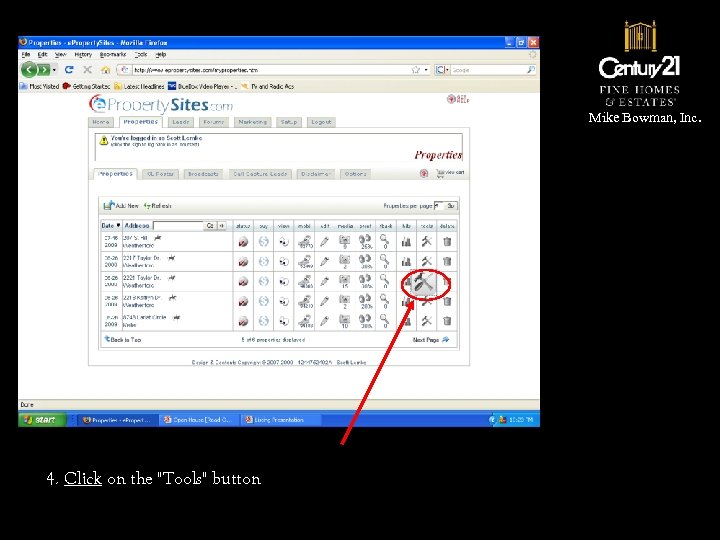This screenshot has width=720, height=540.
Task: Switch to the Broadcasts sub-tab
Action: click(x=203, y=174)
